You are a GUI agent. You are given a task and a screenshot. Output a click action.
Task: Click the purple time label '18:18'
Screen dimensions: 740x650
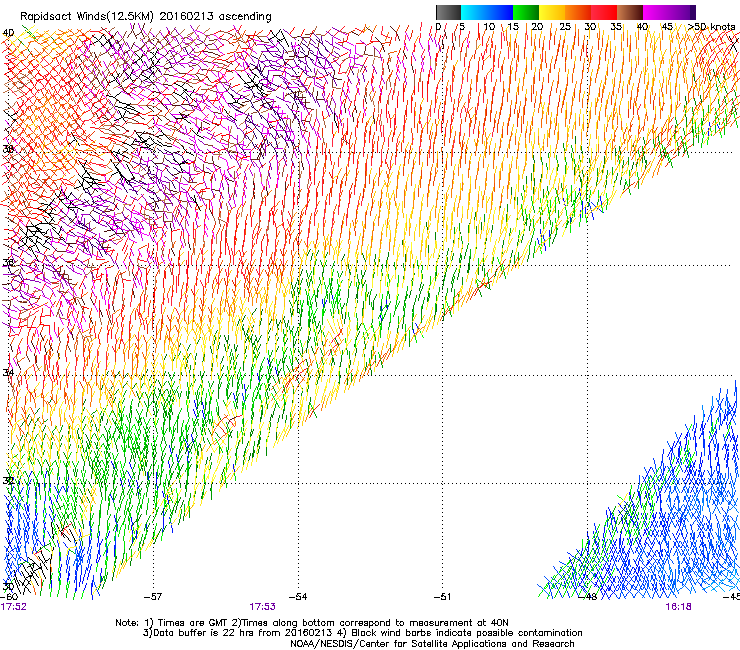[x=678, y=607]
